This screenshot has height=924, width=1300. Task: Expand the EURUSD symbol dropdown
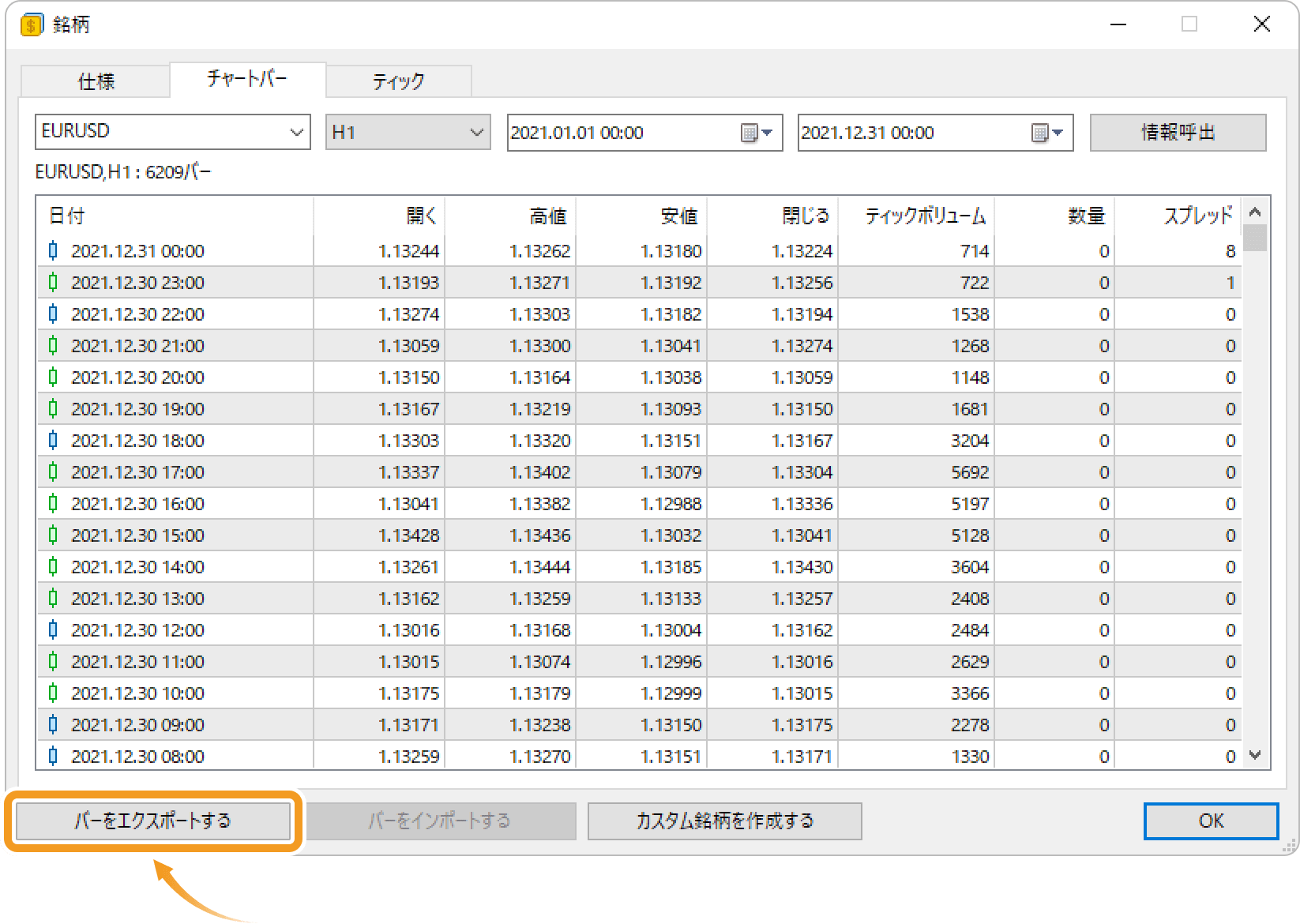coord(296,132)
